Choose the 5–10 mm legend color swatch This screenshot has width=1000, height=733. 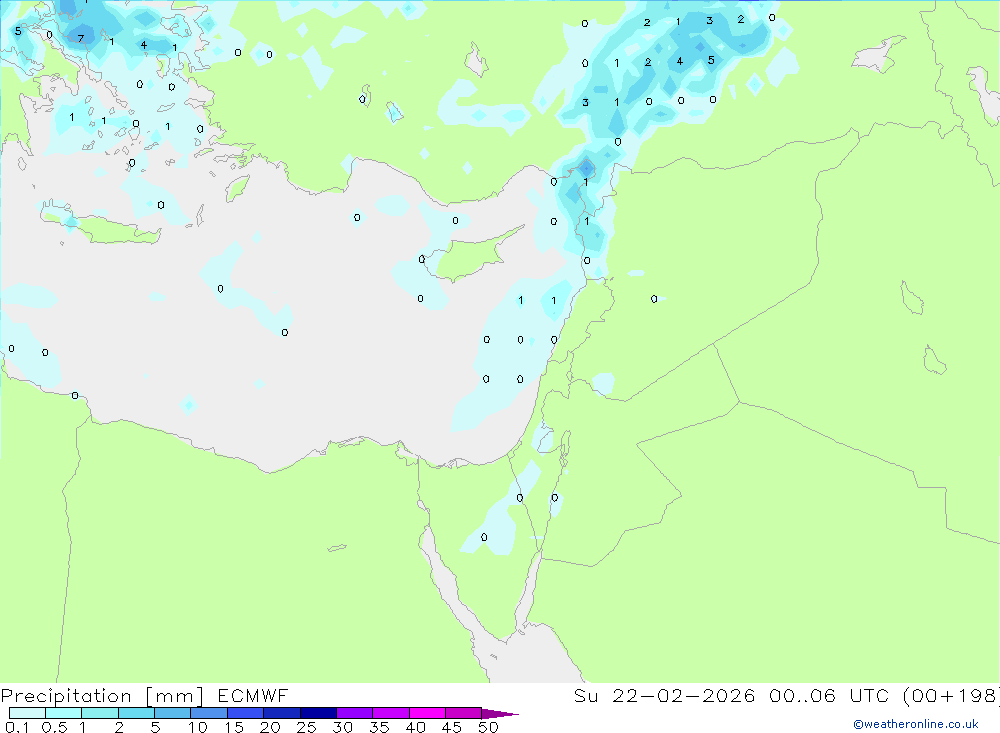pyautogui.click(x=172, y=713)
